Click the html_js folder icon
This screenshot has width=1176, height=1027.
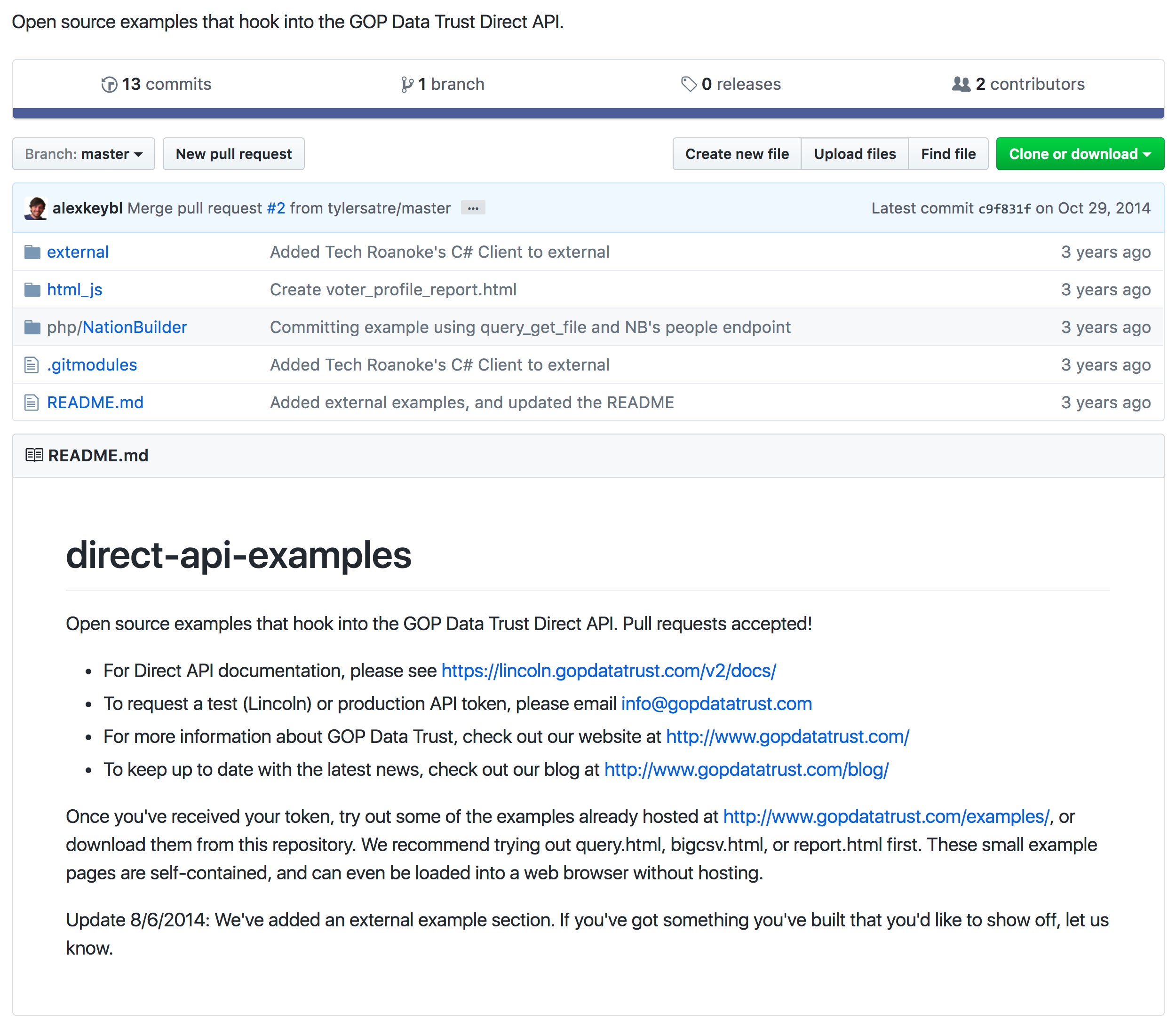[32, 289]
